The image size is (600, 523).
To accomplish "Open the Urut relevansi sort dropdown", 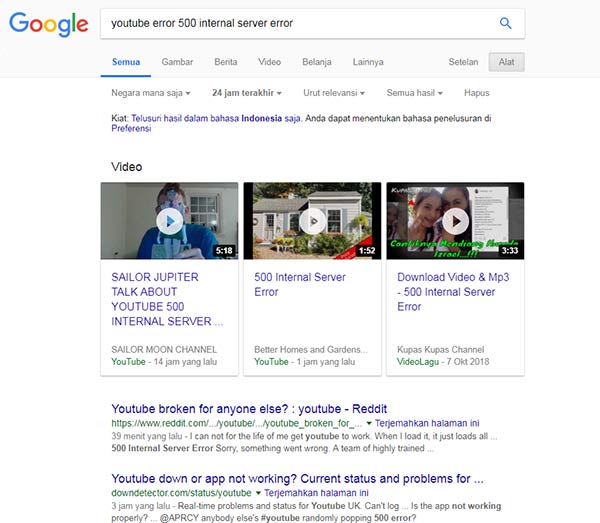I will point(334,93).
